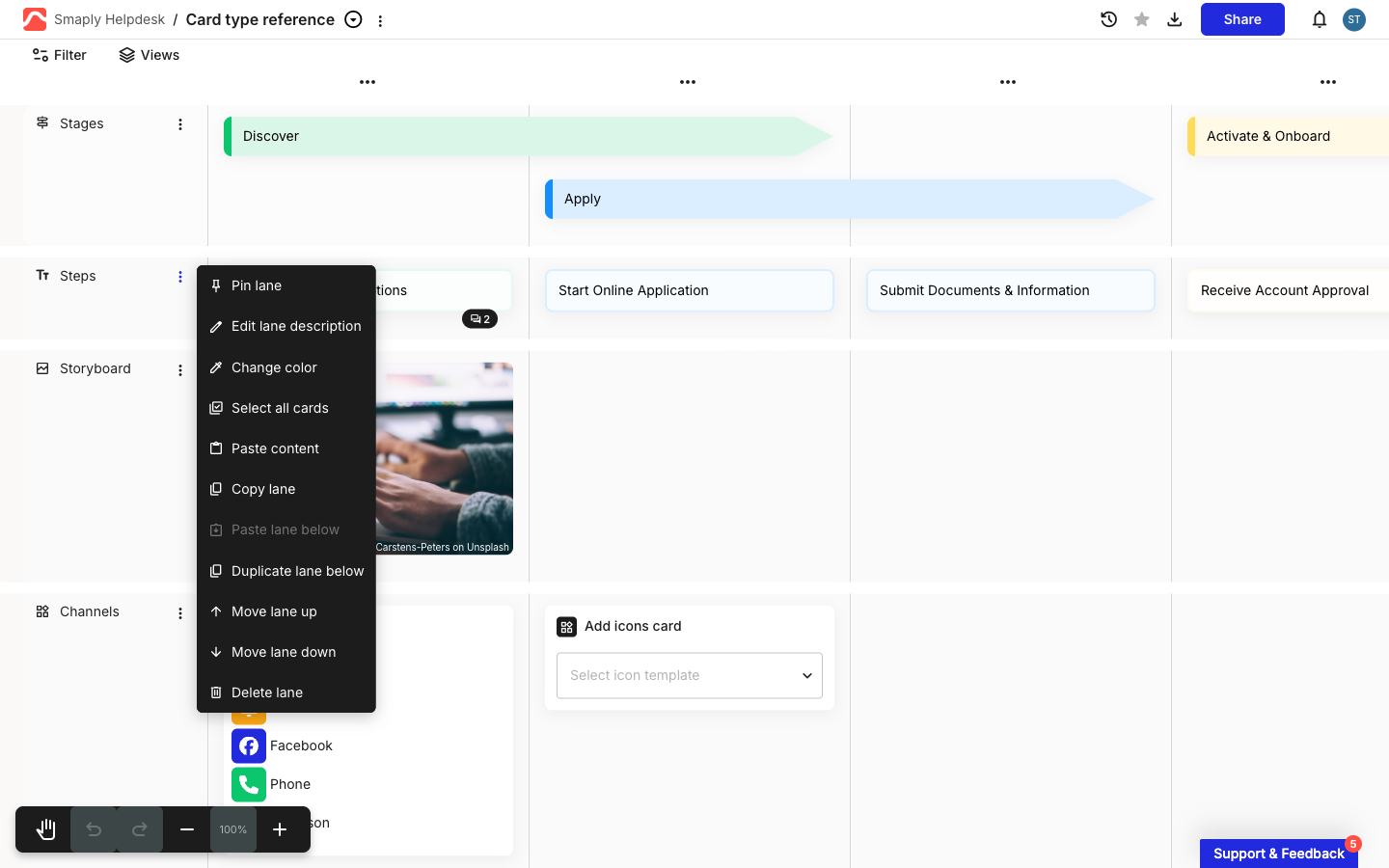1389x868 pixels.
Task: Open the Filter panel
Action: click(x=60, y=55)
